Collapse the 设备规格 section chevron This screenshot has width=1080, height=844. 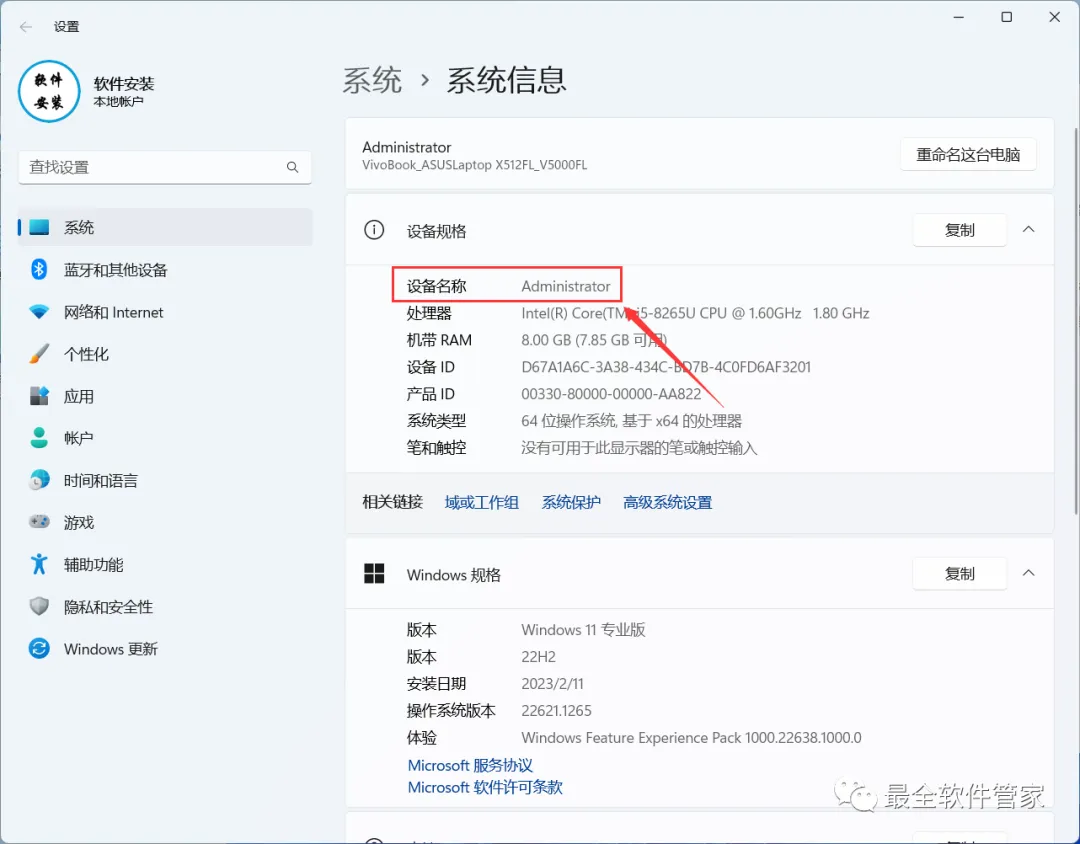[1028, 229]
